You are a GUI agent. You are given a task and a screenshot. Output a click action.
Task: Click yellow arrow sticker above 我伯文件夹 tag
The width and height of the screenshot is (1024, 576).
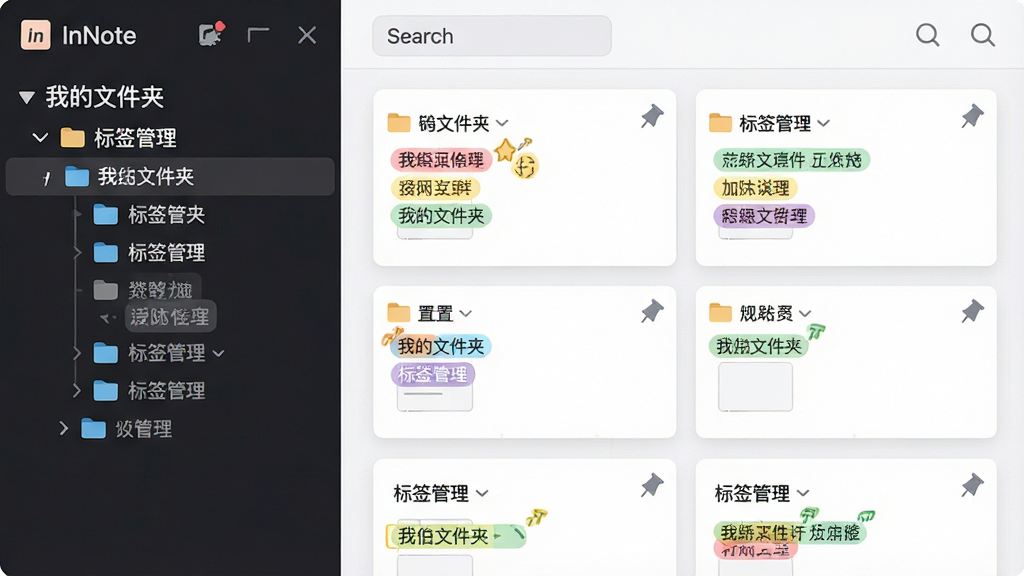click(536, 517)
